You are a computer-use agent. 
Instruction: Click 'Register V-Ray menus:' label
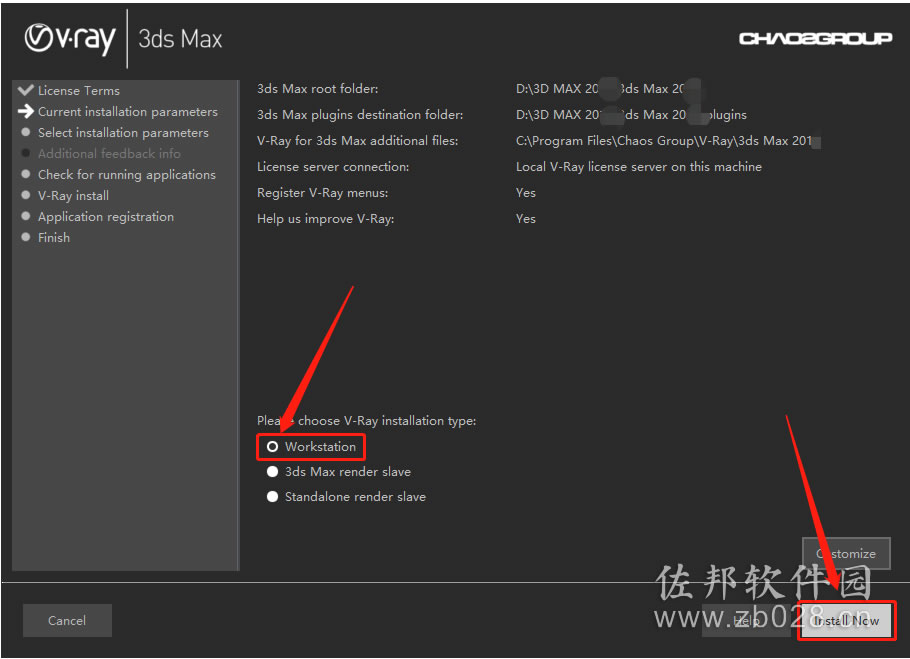[323, 193]
